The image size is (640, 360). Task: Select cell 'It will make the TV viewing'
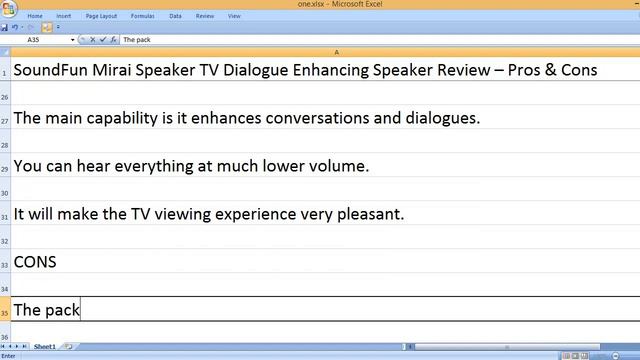click(x=325, y=213)
